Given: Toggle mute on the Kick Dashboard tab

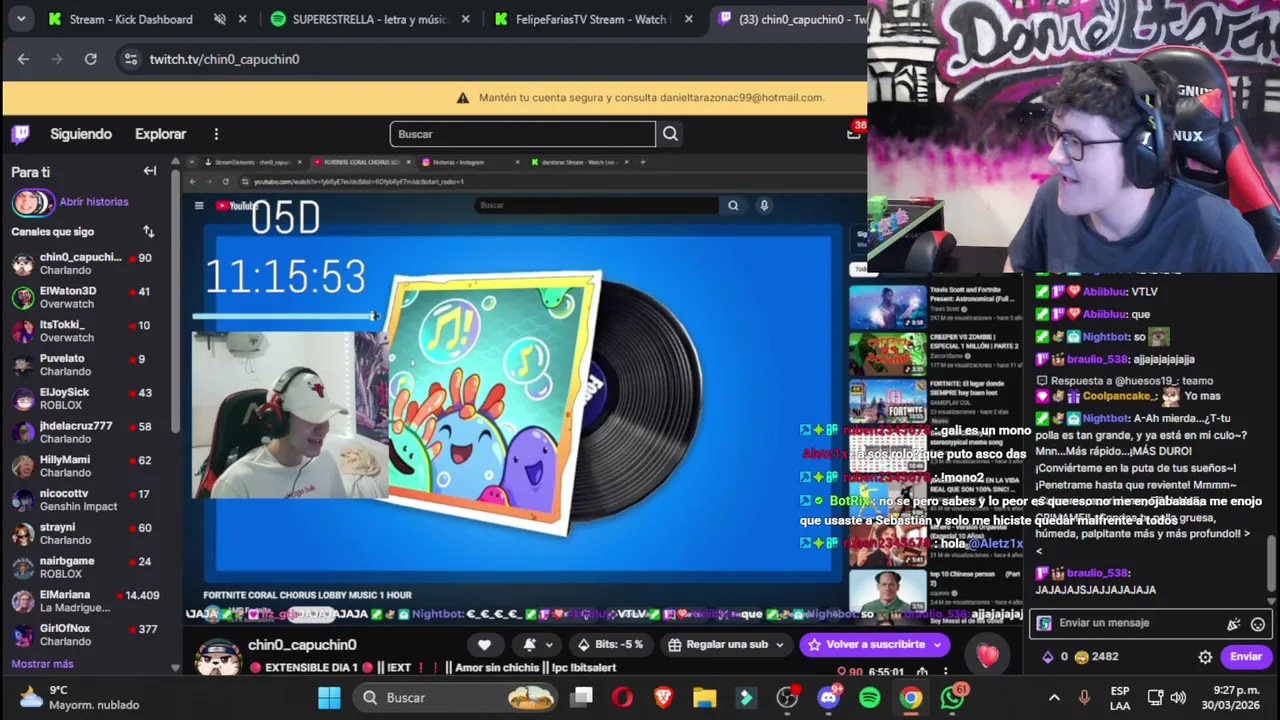Looking at the screenshot, I should [x=220, y=19].
